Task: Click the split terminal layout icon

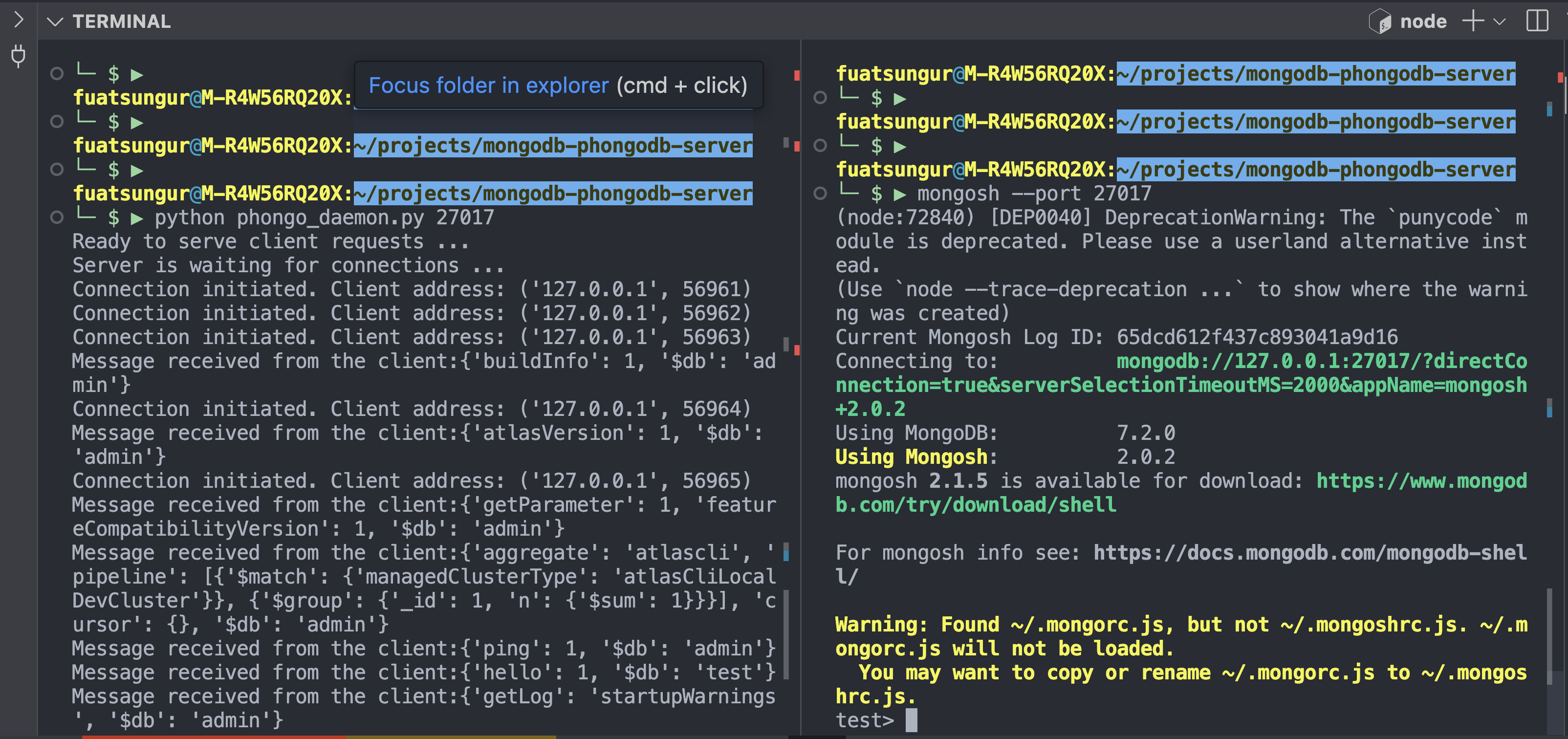Action: (1538, 21)
